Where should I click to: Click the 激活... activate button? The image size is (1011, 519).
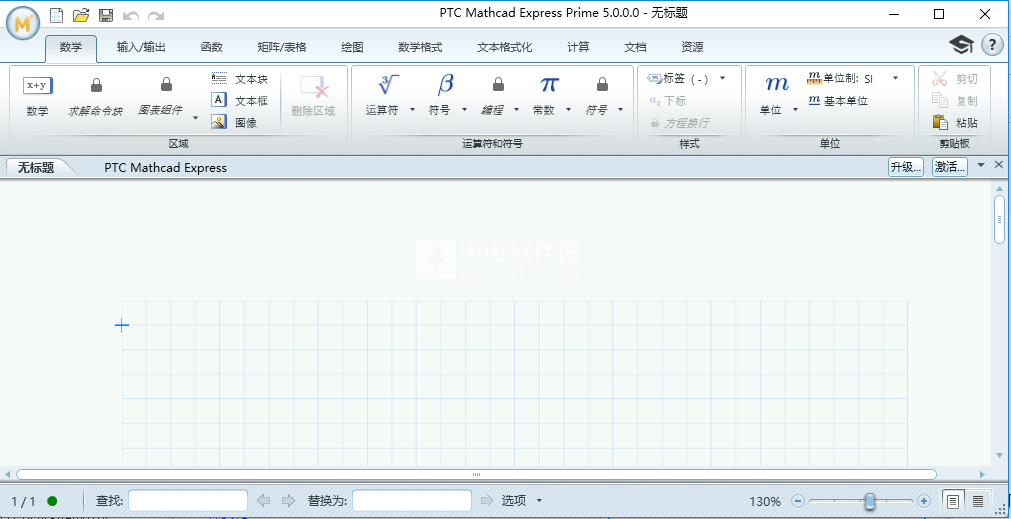coord(950,167)
